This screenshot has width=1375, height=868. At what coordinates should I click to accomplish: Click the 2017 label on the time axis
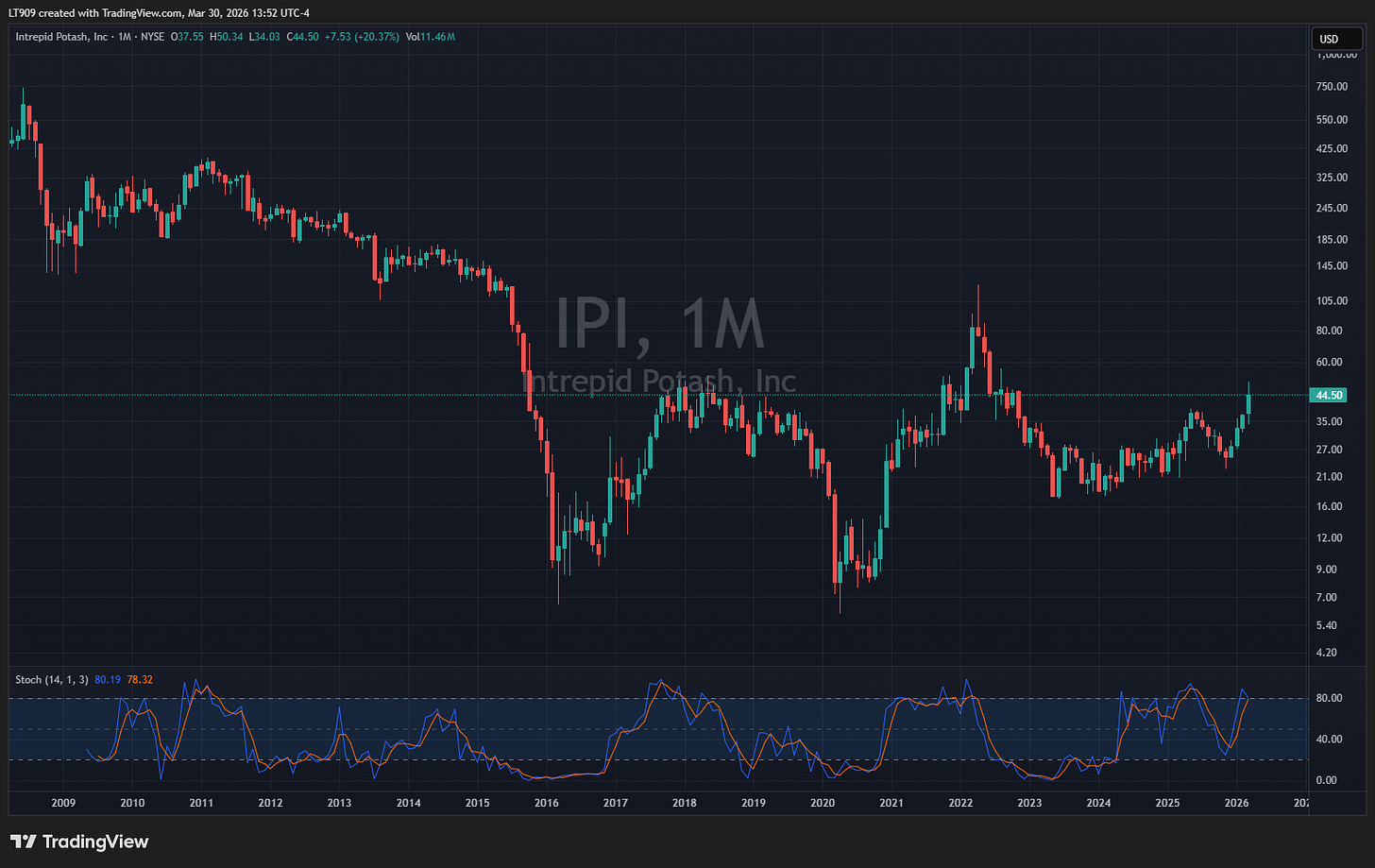tap(616, 803)
